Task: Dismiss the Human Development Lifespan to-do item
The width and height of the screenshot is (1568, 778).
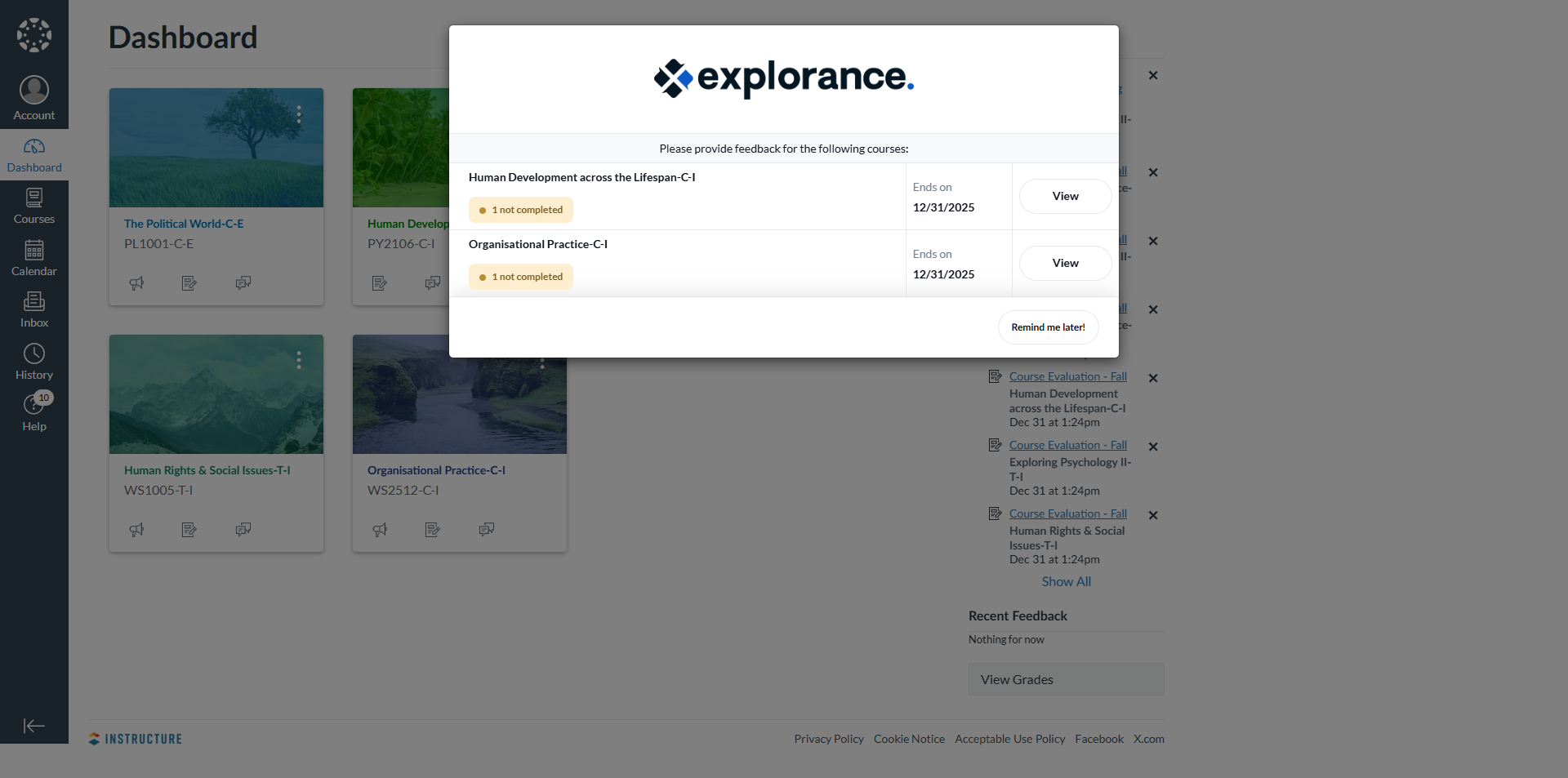Action: coord(1153,378)
